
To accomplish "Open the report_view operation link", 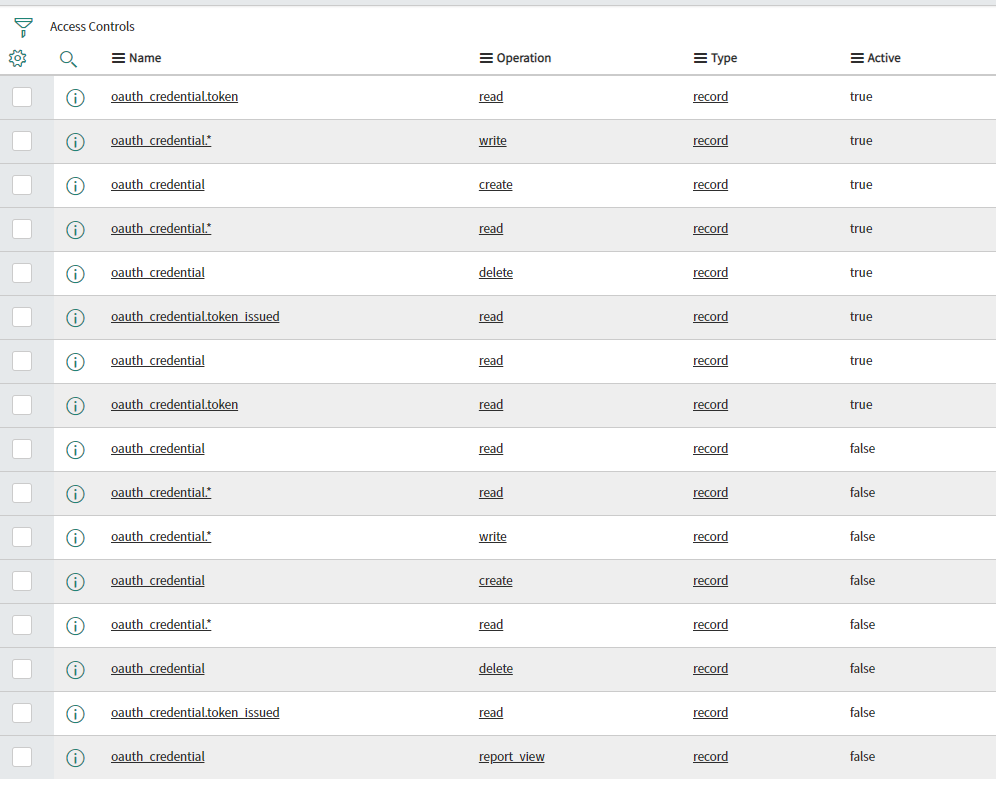I will coord(511,757).
